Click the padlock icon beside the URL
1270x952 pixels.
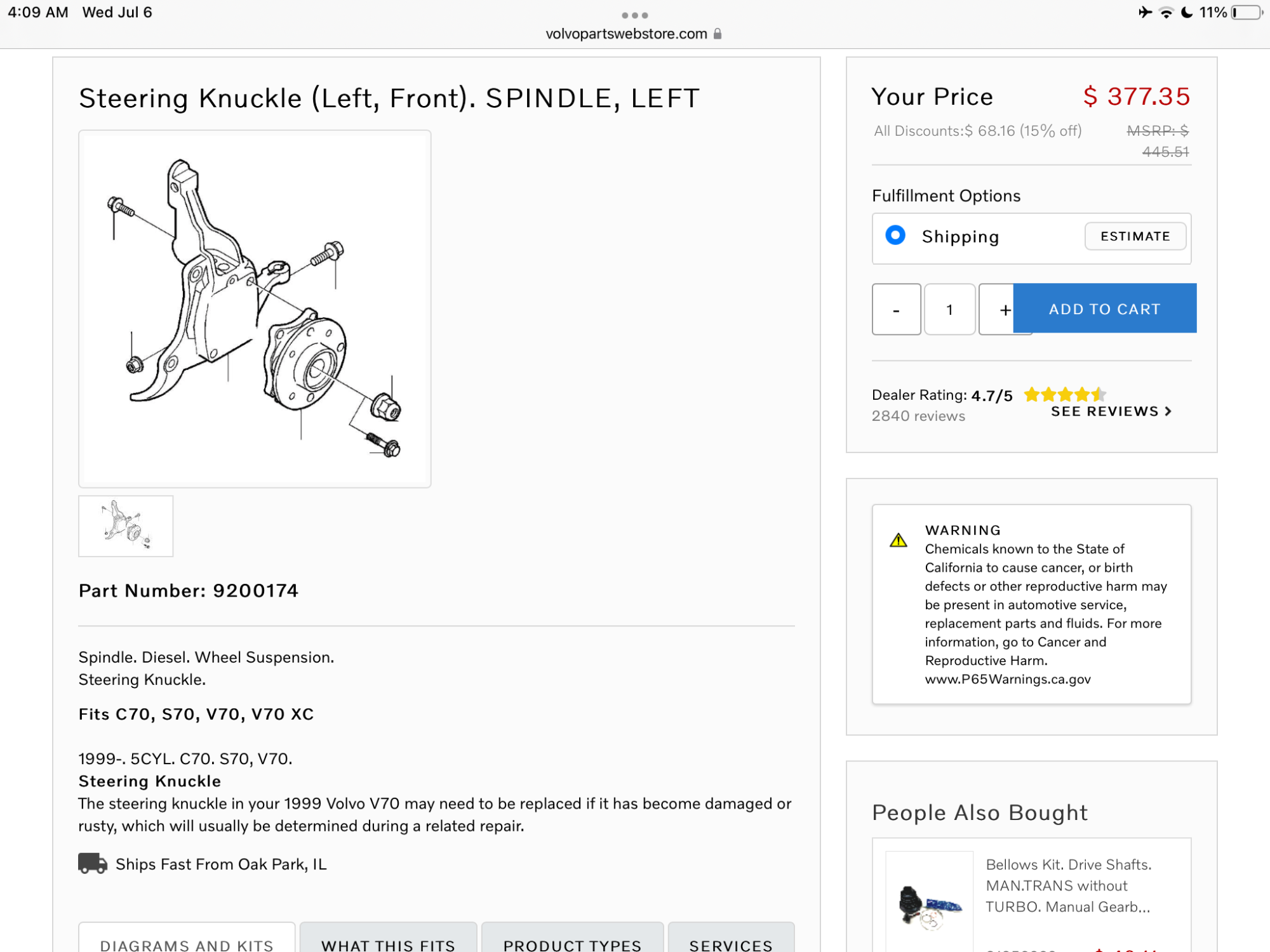718,34
